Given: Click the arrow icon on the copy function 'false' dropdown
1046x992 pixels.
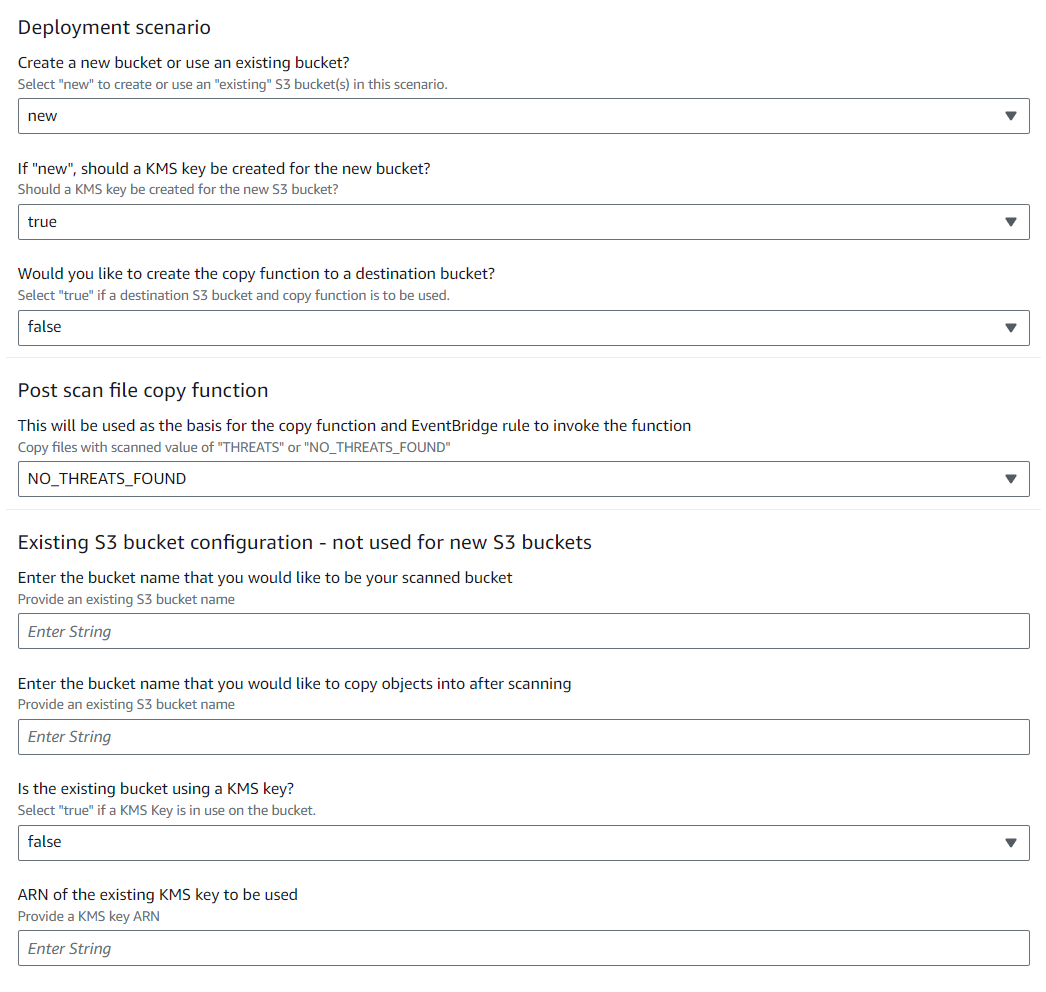Looking at the screenshot, I should click(1011, 328).
